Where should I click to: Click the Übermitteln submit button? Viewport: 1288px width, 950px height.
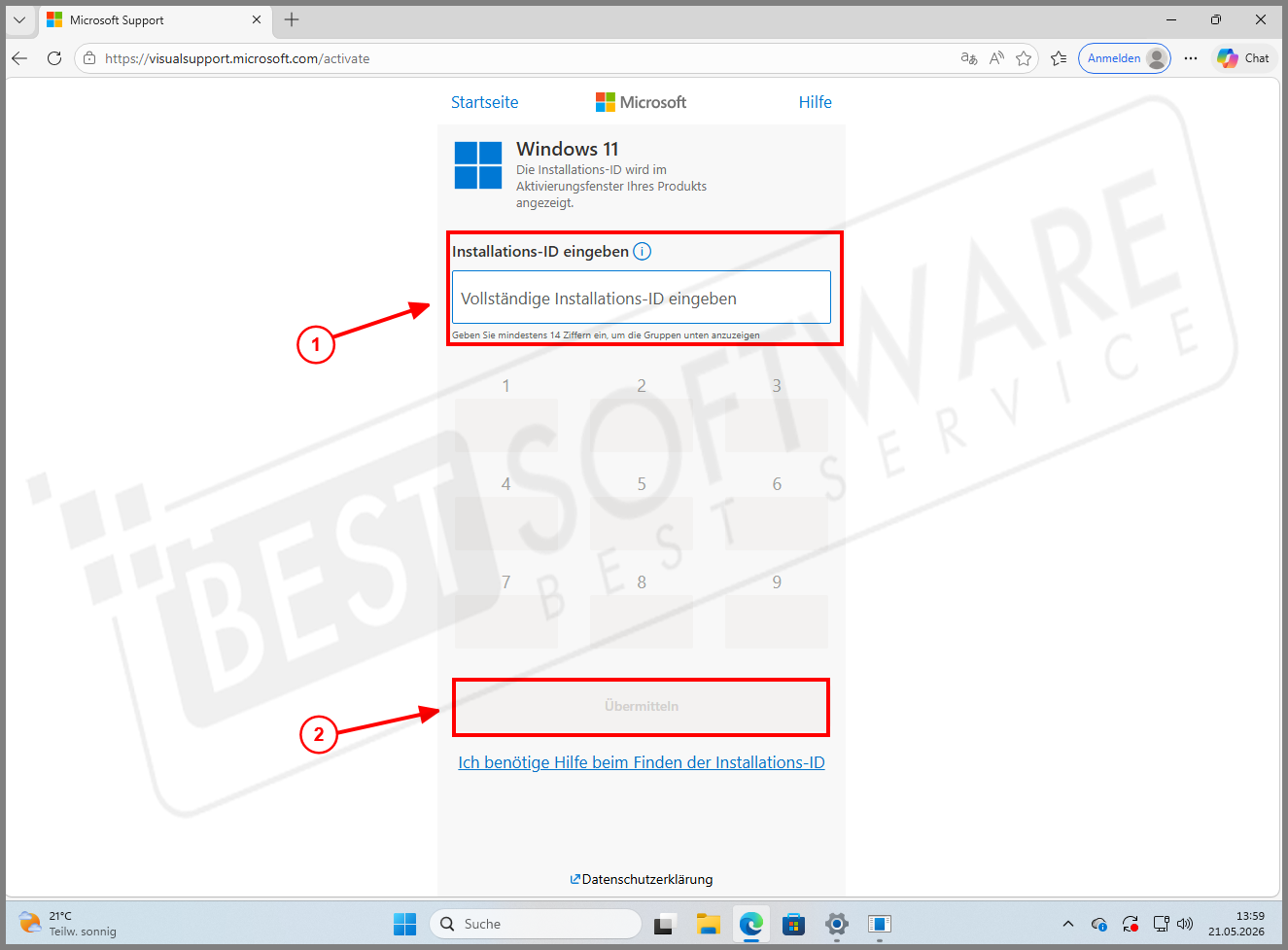pyautogui.click(x=642, y=706)
